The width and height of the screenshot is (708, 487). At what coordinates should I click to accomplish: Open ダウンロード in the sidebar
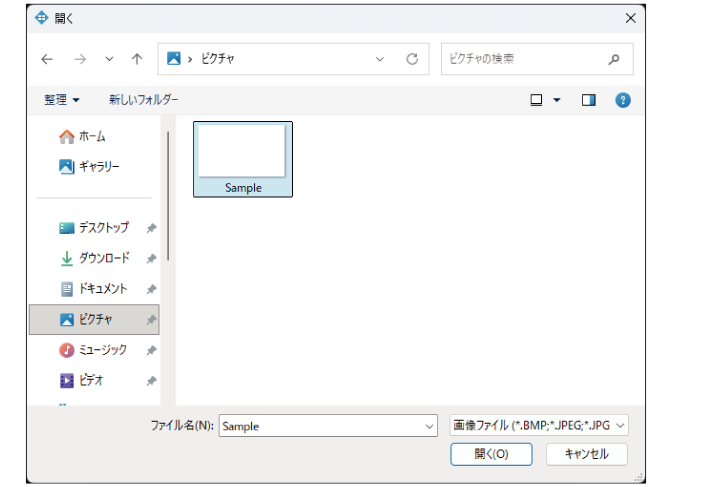pyautogui.click(x=94, y=258)
